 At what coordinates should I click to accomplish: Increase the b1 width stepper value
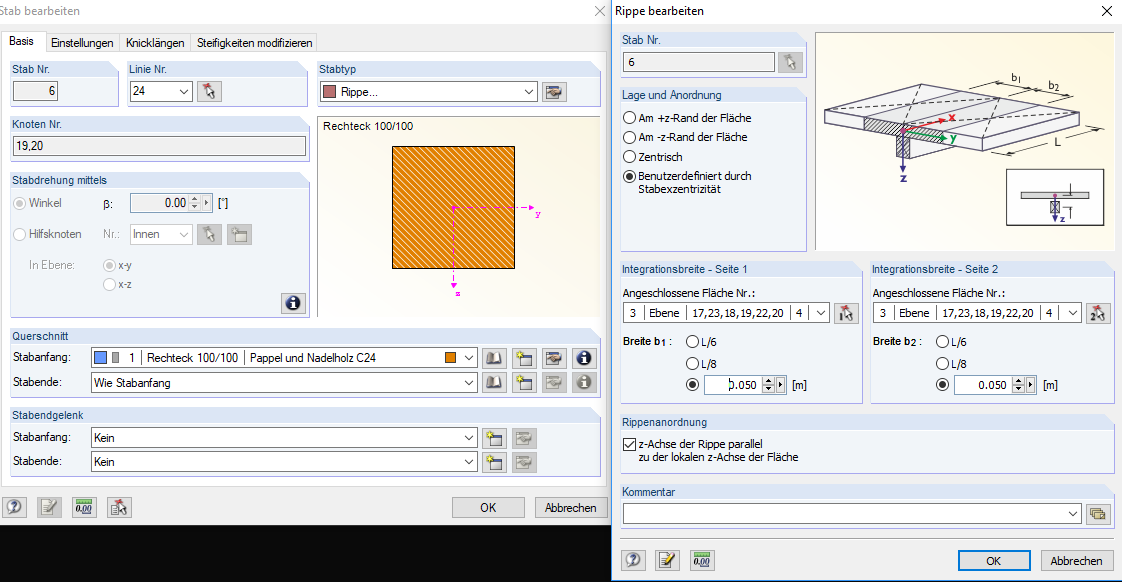pos(769,381)
